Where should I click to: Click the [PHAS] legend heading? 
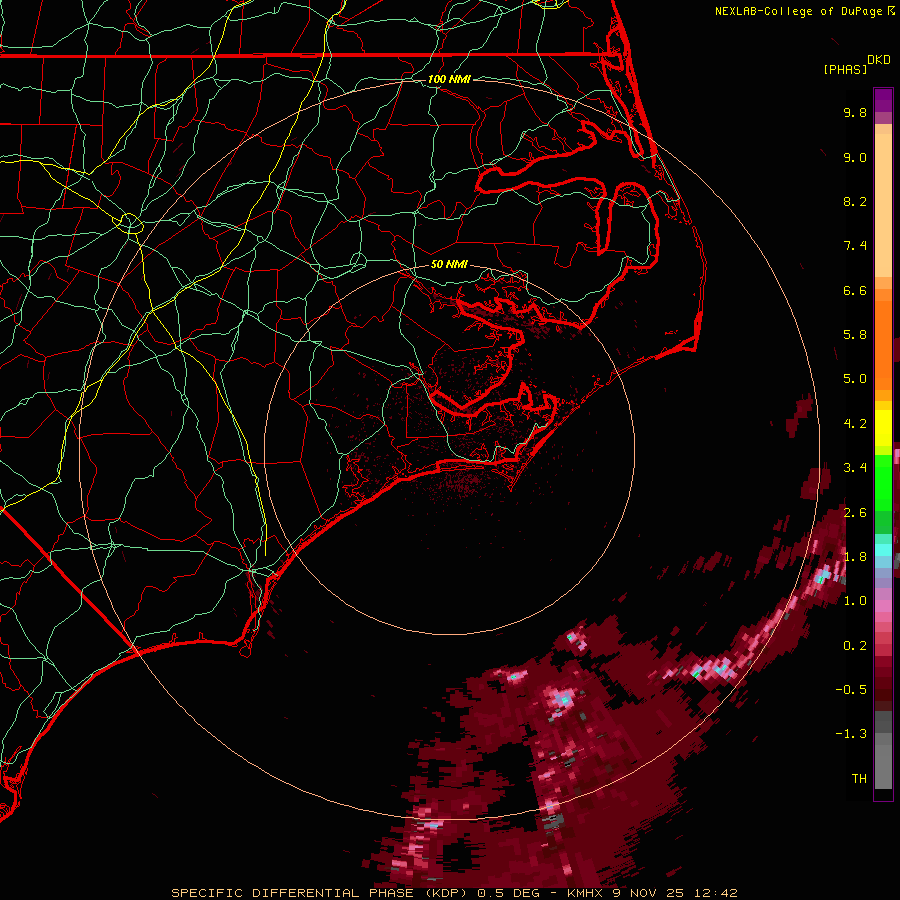[x=845, y=69]
